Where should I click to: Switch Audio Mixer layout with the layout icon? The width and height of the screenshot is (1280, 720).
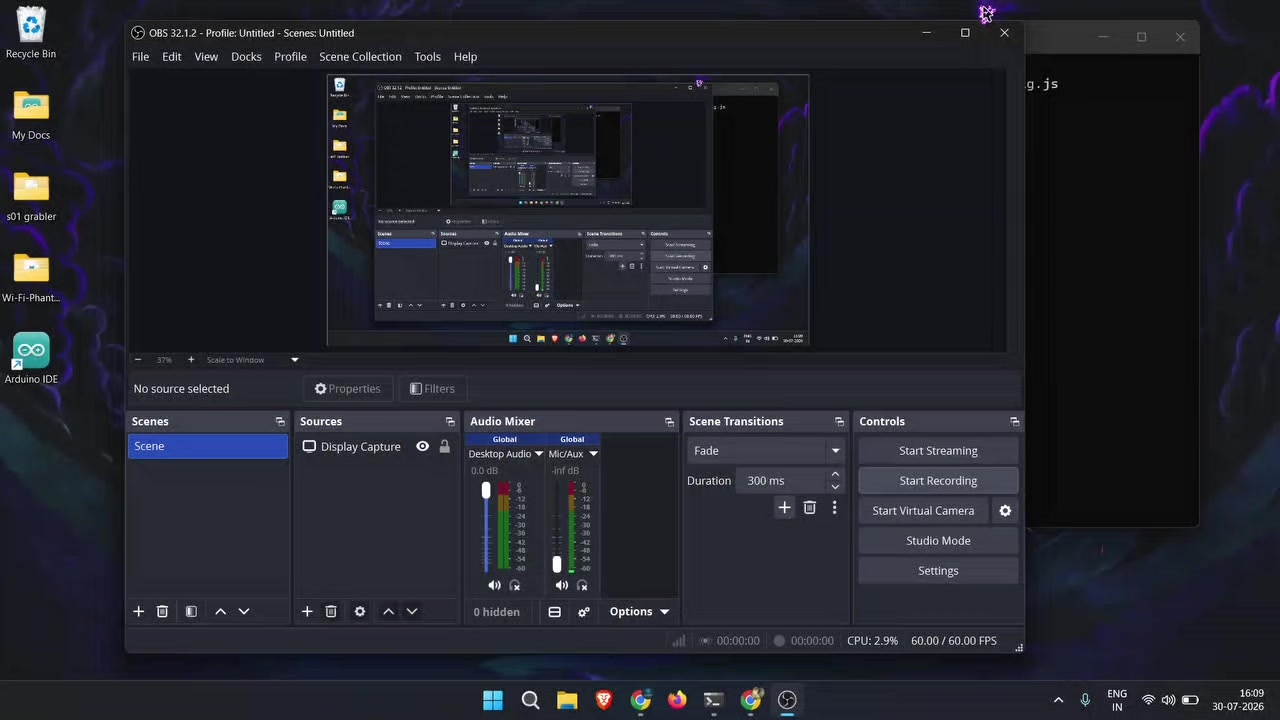pos(555,612)
